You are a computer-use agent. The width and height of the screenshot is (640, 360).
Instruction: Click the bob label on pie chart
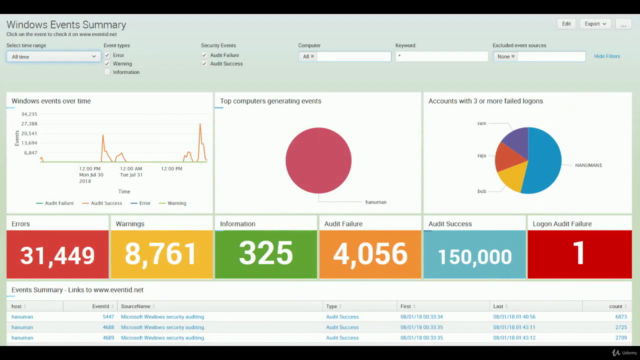482,191
